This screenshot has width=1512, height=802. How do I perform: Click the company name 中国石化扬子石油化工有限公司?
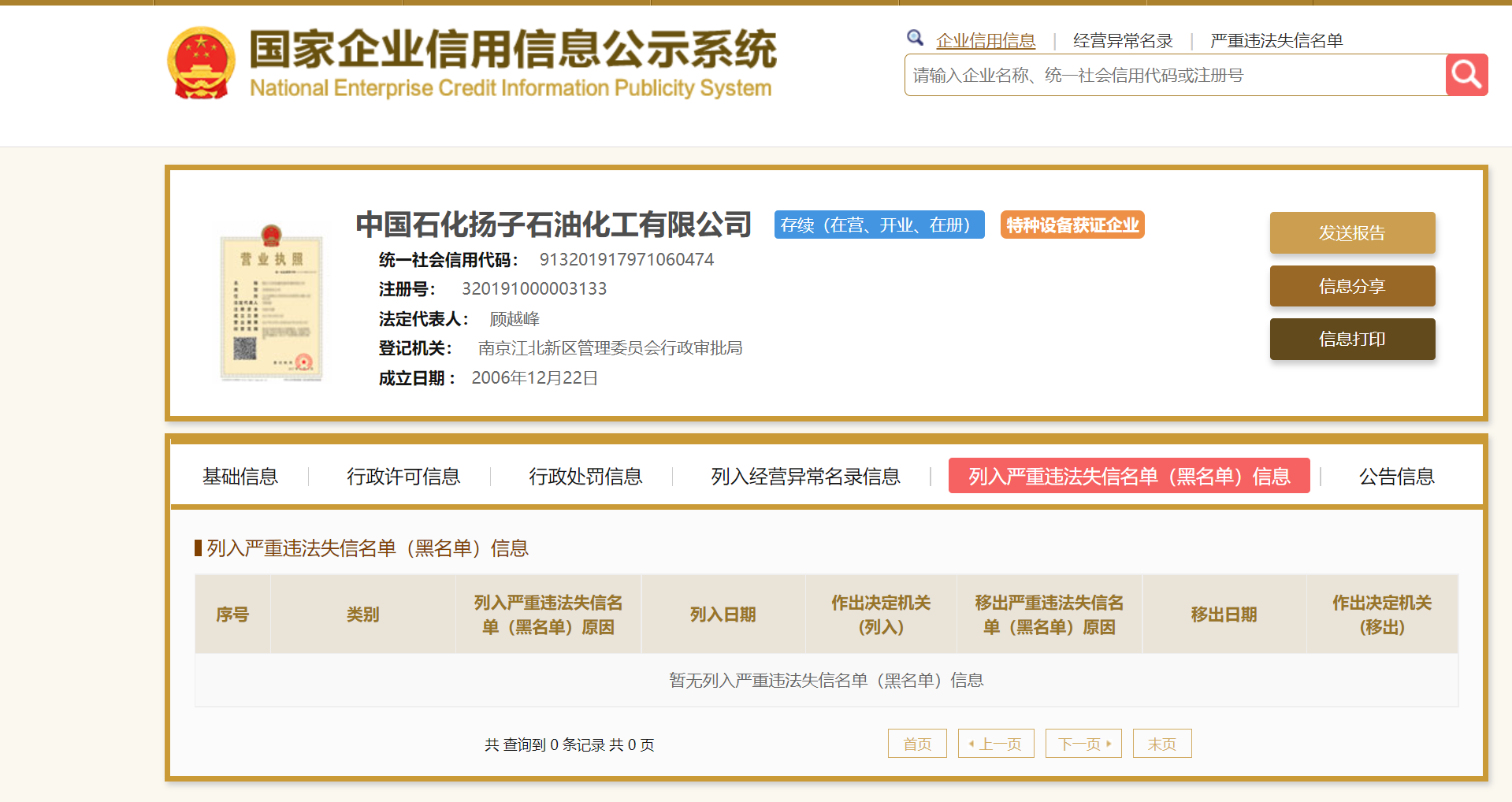(x=554, y=225)
